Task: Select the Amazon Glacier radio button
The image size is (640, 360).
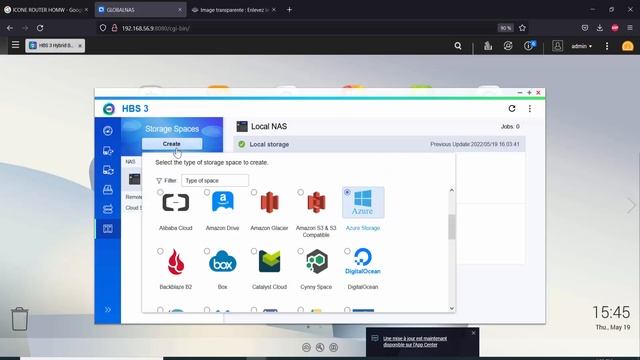Action: [x=254, y=192]
